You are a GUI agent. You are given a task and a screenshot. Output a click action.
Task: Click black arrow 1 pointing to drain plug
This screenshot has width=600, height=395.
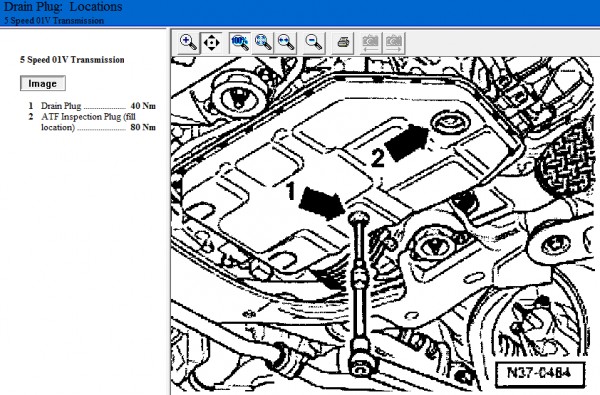coord(321,203)
